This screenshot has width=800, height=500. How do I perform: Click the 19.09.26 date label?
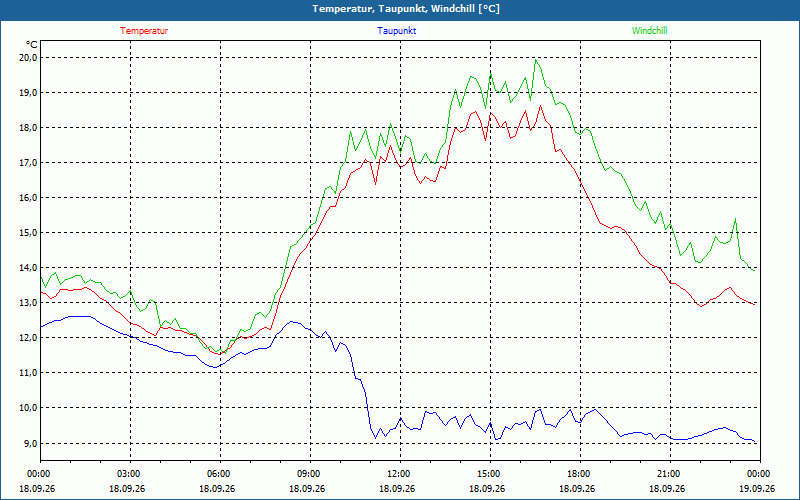pos(757,488)
